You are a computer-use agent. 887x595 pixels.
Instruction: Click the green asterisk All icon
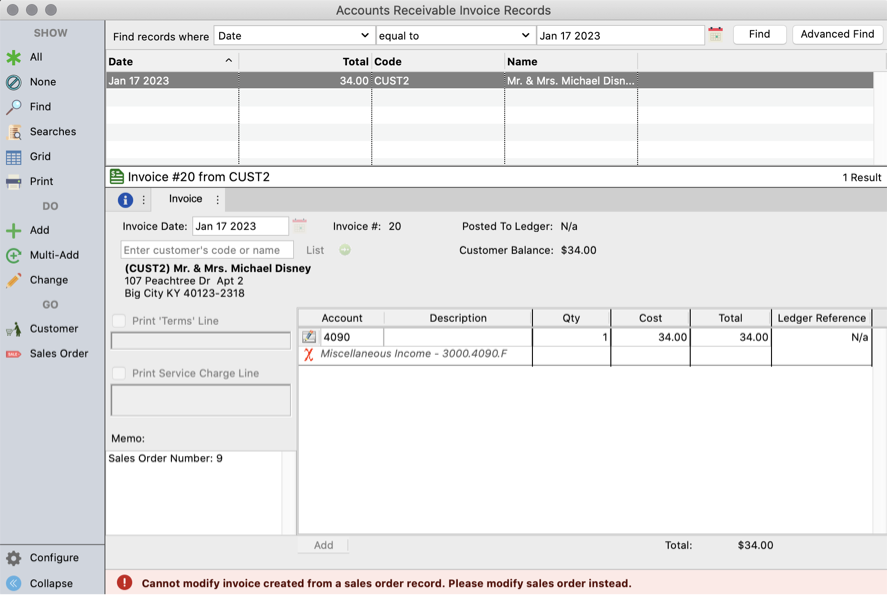tap(14, 58)
